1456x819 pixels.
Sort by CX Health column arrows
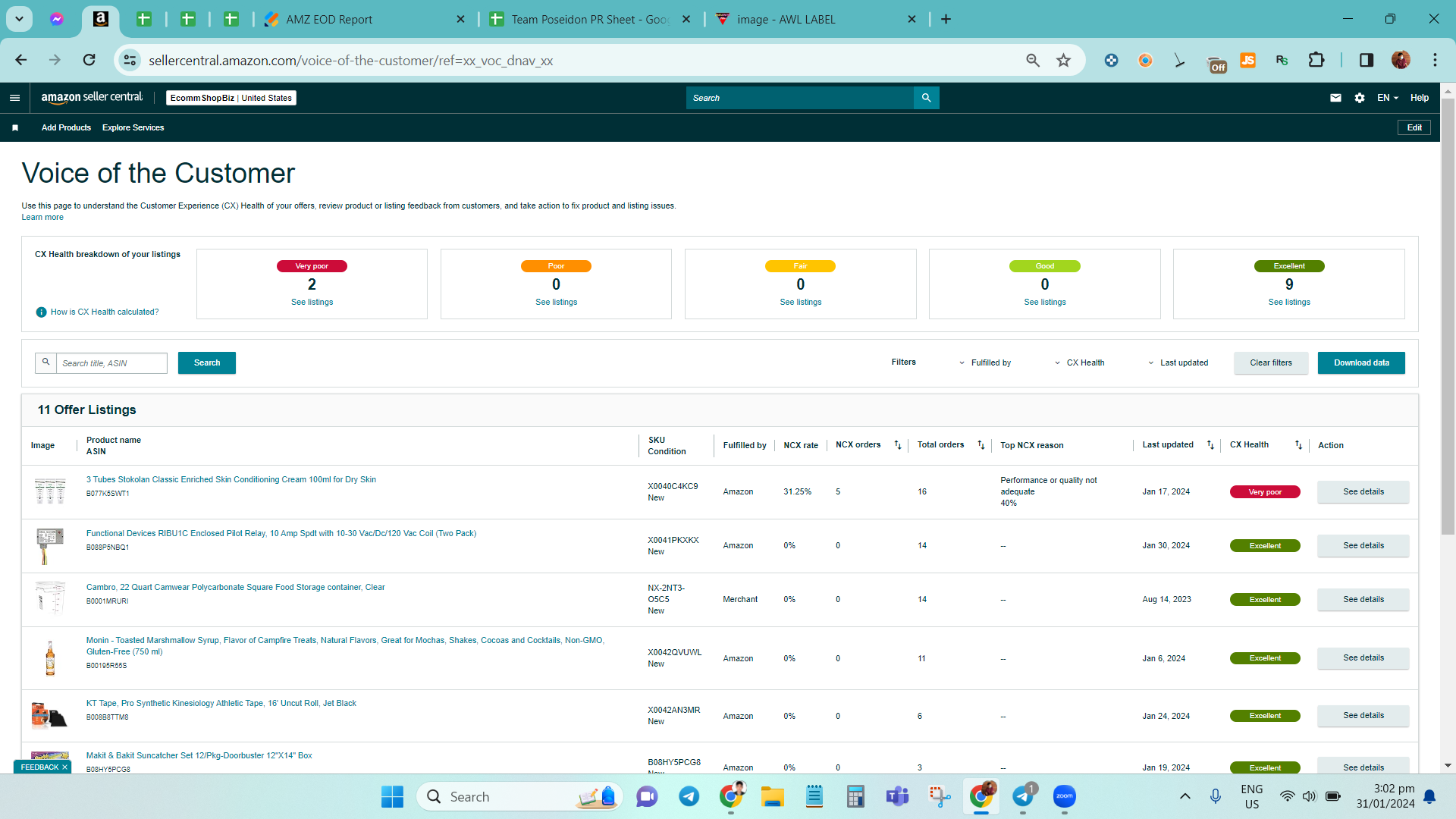pyautogui.click(x=1298, y=445)
